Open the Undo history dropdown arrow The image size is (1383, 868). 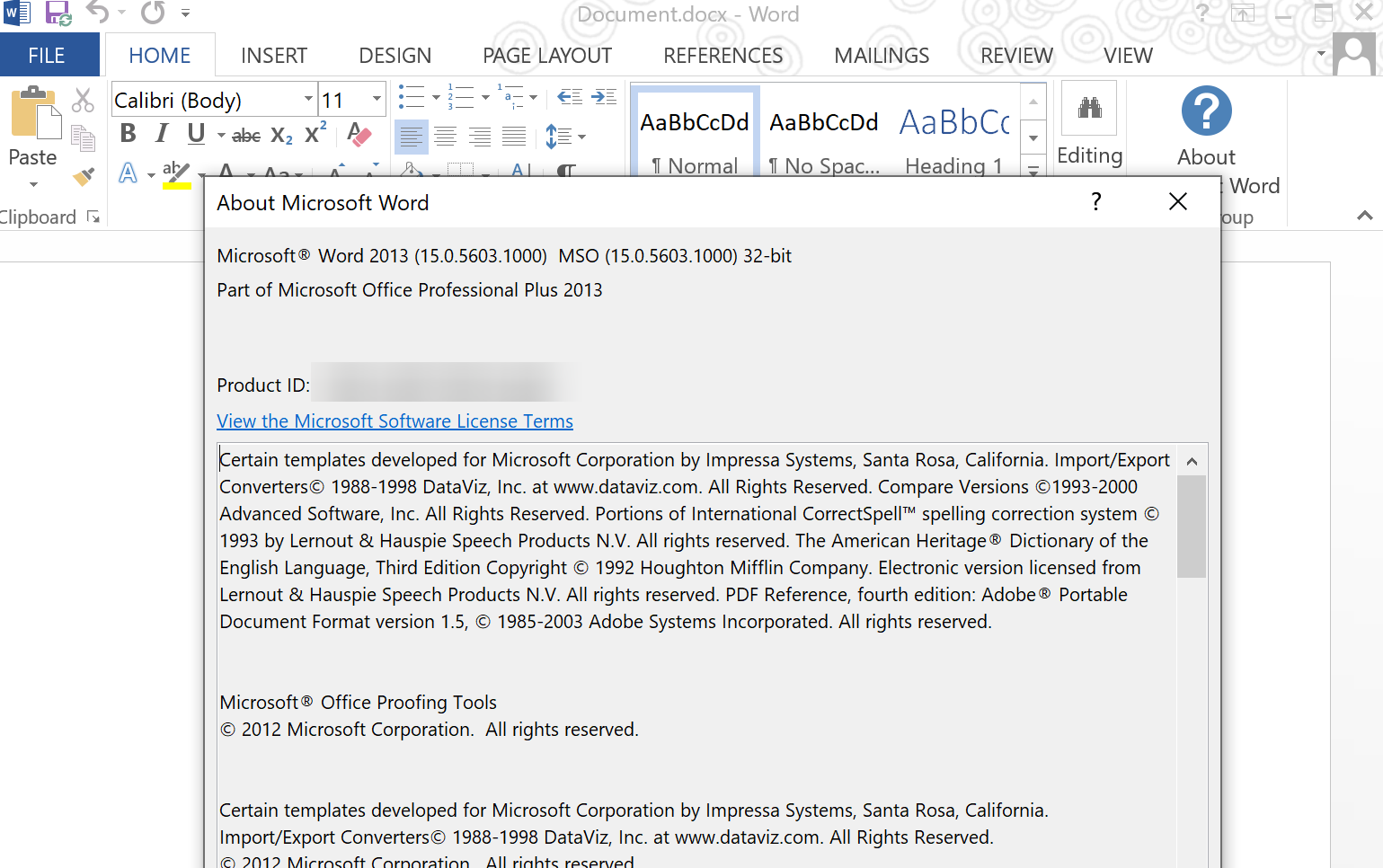pos(121,13)
